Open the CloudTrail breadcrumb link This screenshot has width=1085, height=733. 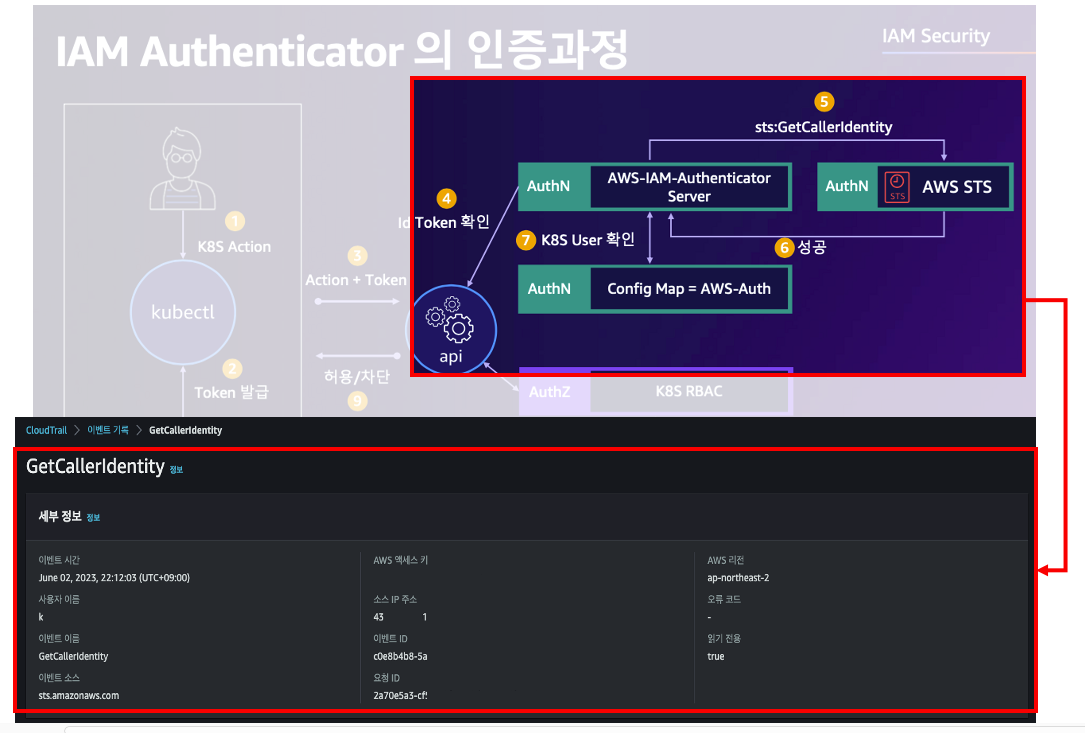(46, 431)
